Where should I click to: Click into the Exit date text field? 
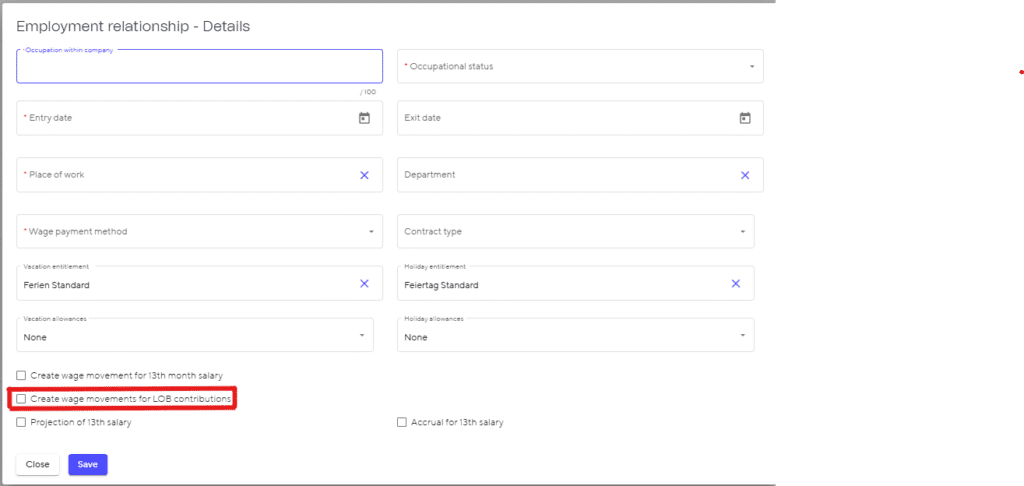click(560, 118)
